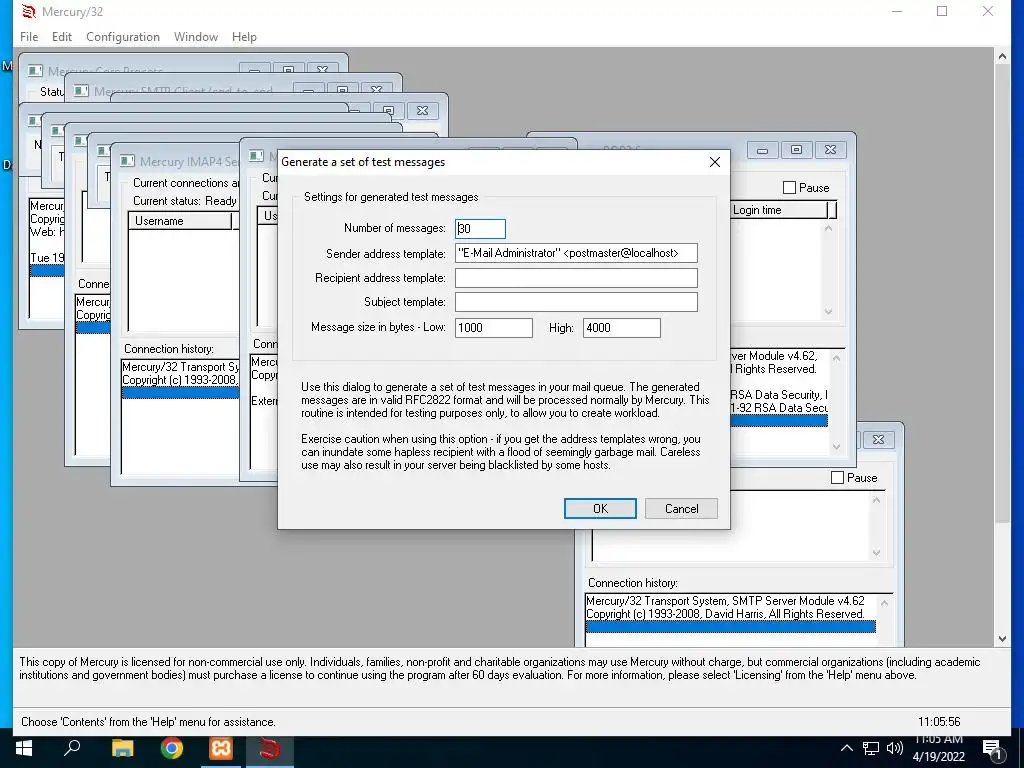Image resolution: width=1024 pixels, height=768 pixels.
Task: Click the Message size High field
Action: pos(622,328)
